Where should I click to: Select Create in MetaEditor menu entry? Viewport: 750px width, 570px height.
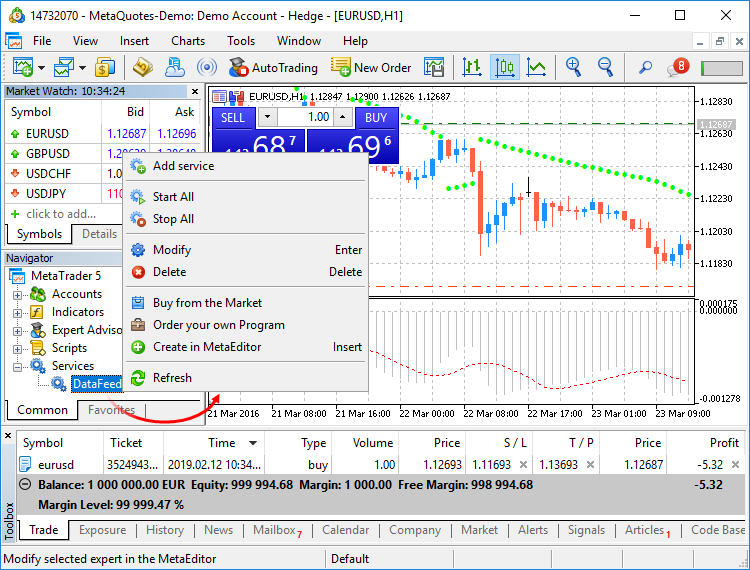coord(206,347)
